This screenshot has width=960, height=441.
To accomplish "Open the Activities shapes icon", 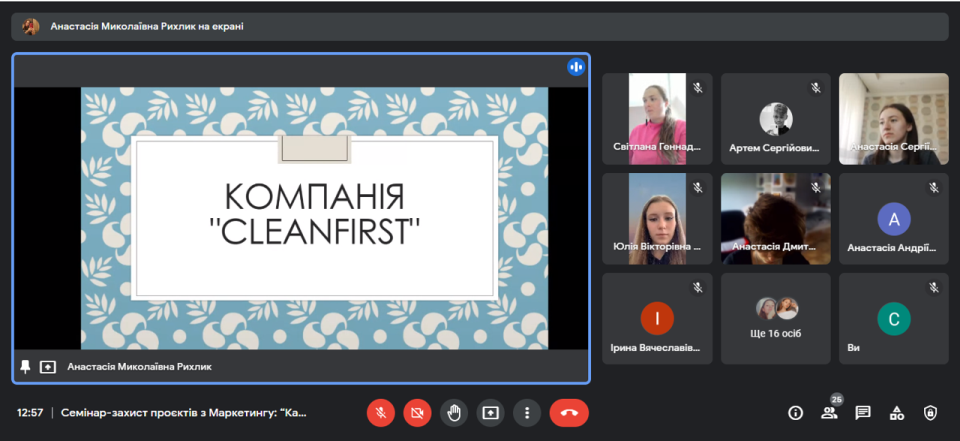I will (897, 412).
